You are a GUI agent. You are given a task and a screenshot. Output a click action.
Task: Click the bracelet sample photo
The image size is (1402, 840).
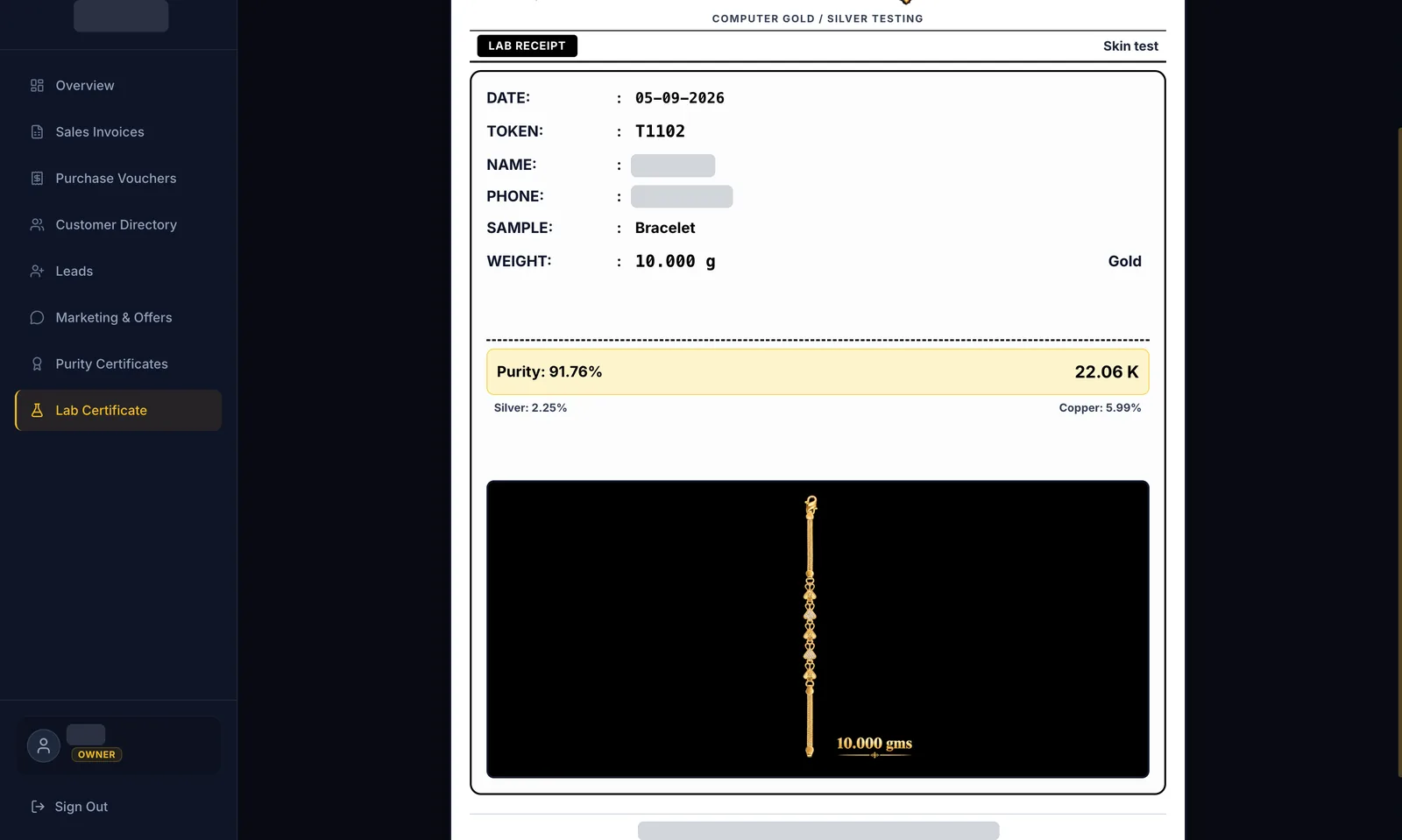coord(818,629)
